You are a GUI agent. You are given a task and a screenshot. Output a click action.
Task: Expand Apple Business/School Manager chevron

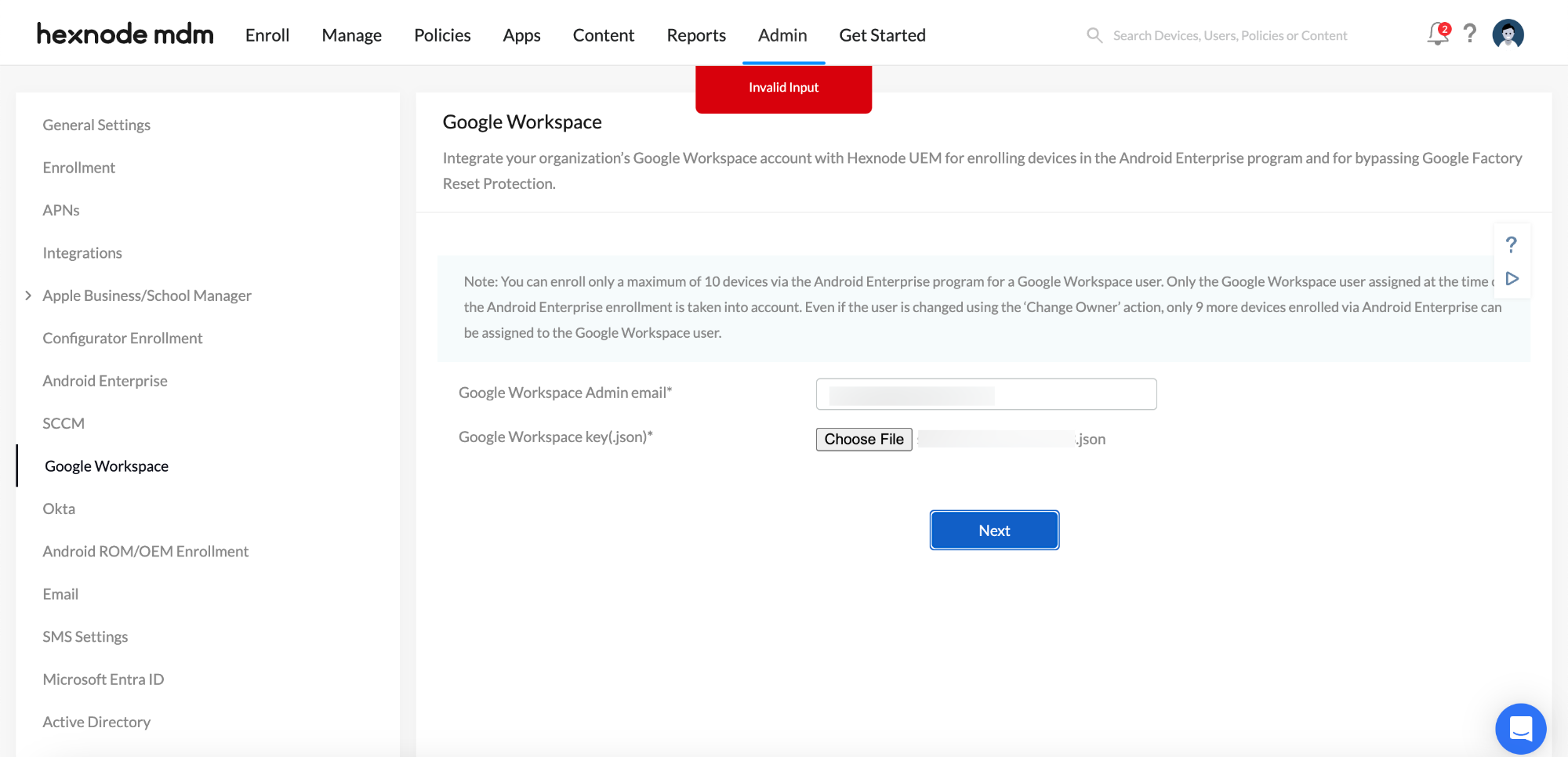(x=28, y=295)
